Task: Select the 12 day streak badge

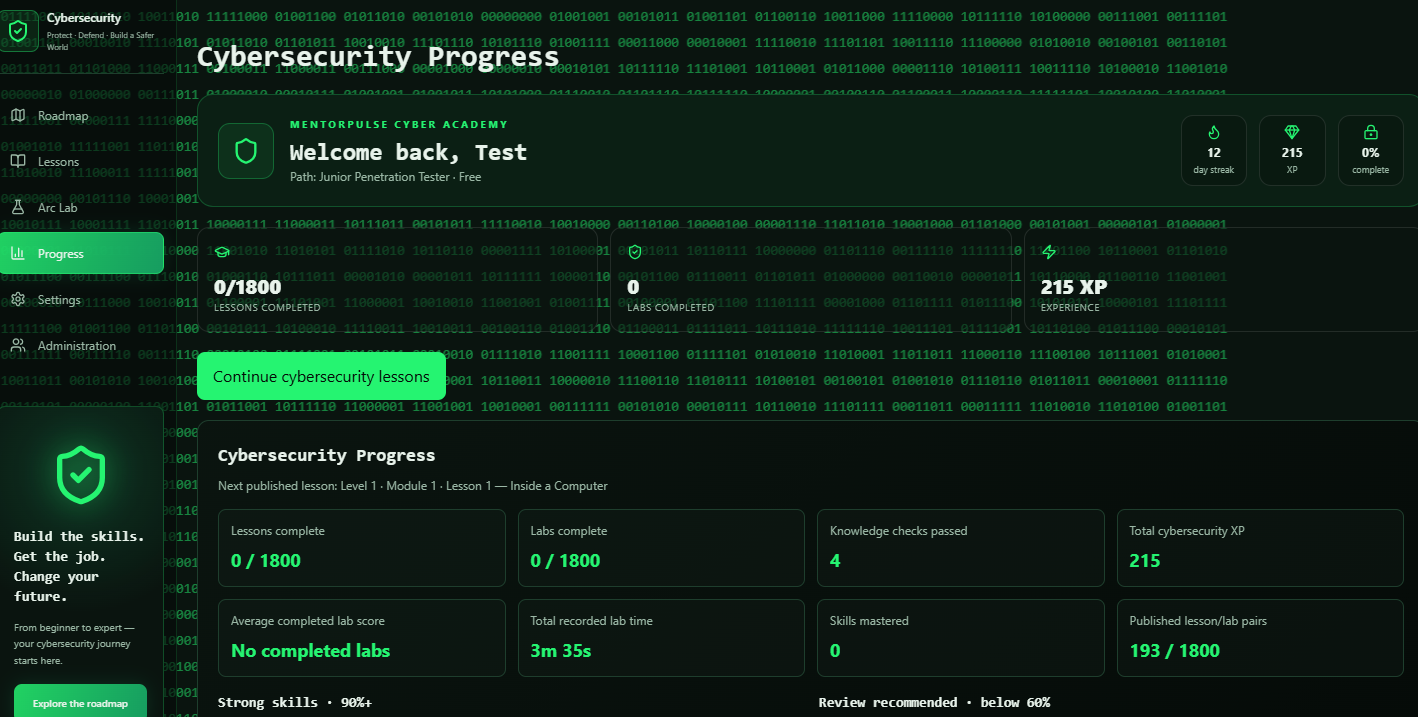Action: (1214, 151)
